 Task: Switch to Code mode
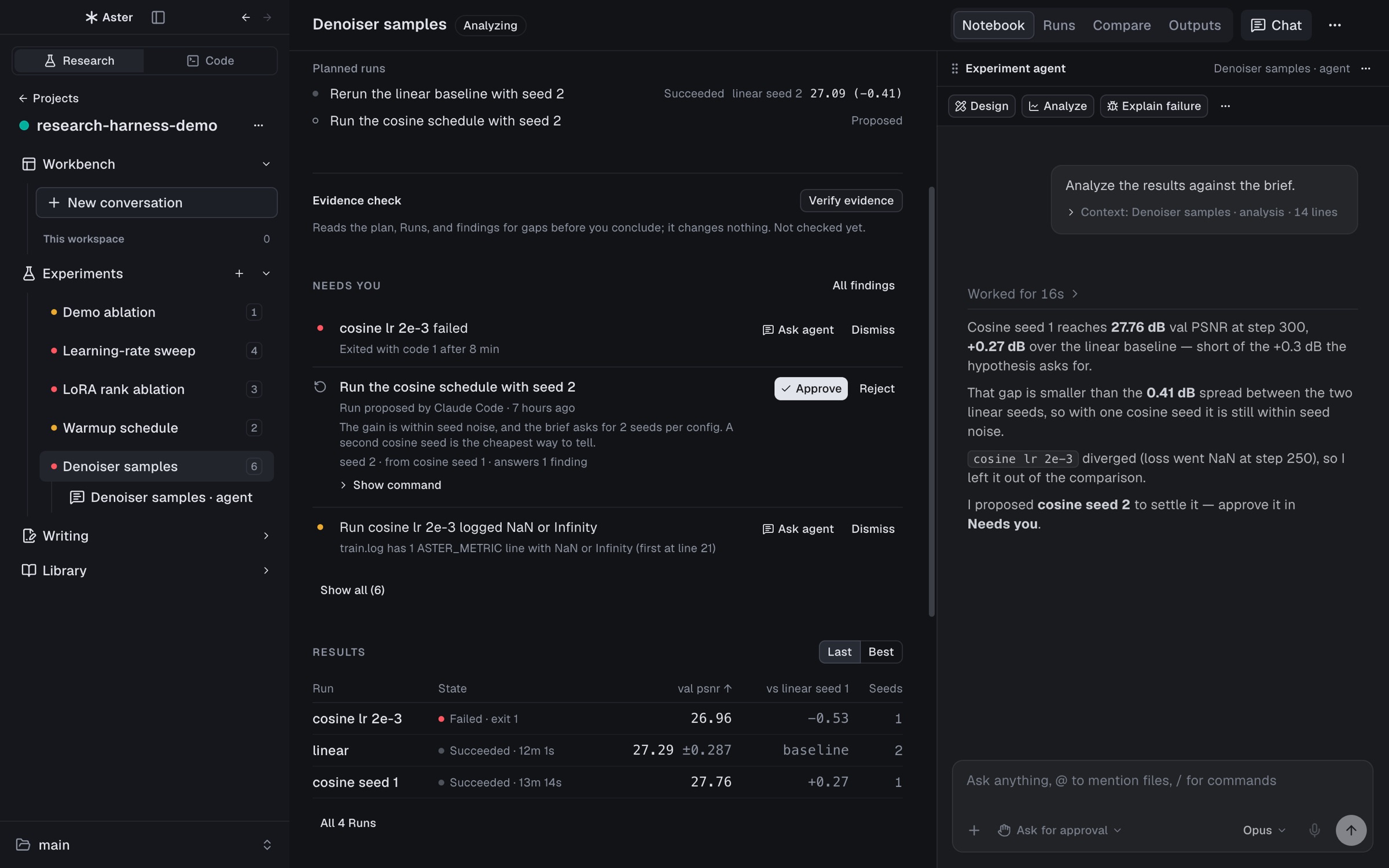[x=210, y=61]
